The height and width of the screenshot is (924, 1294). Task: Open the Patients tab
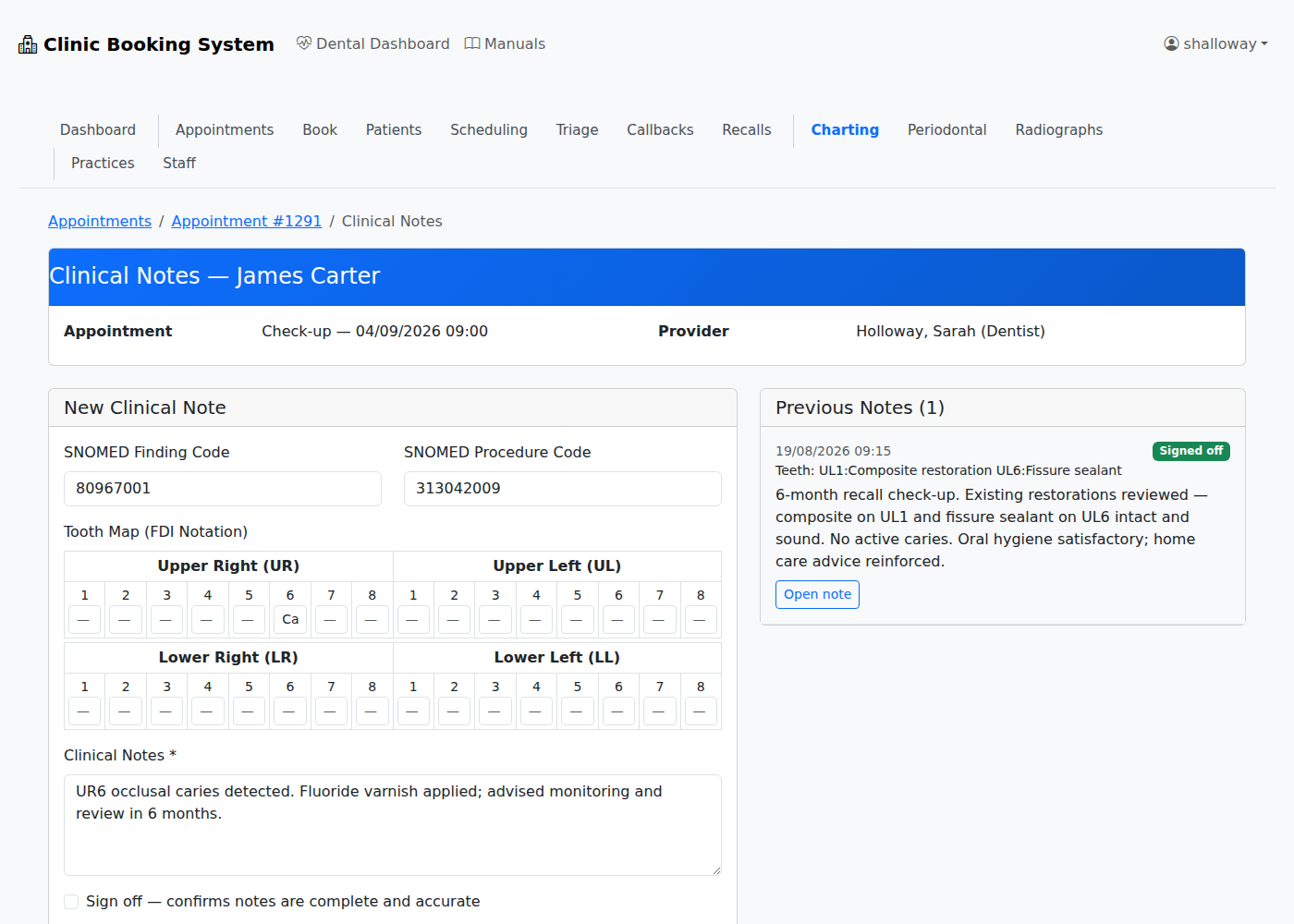point(394,130)
